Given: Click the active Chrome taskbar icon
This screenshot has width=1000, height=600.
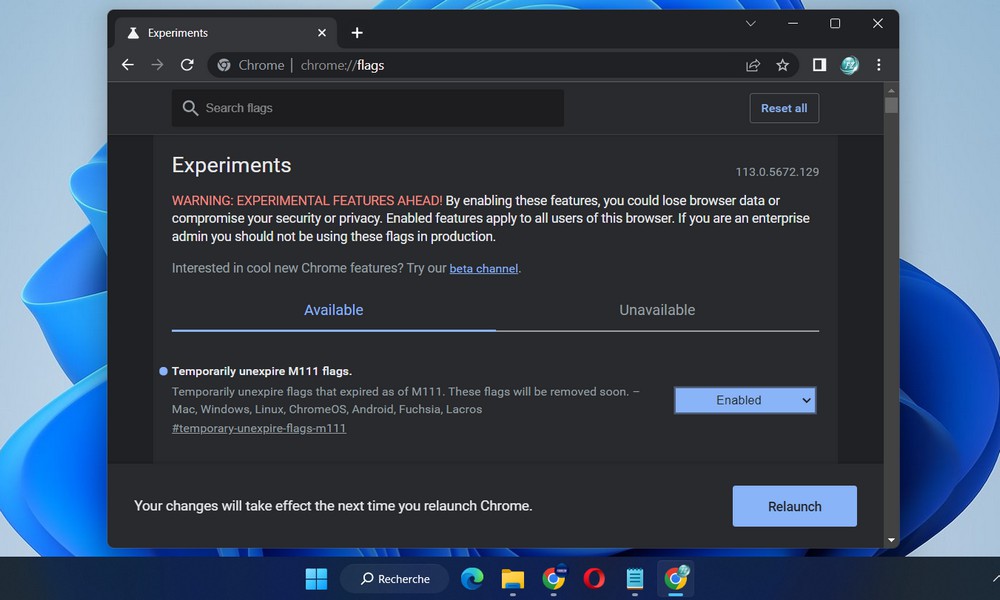Looking at the screenshot, I should (x=676, y=579).
